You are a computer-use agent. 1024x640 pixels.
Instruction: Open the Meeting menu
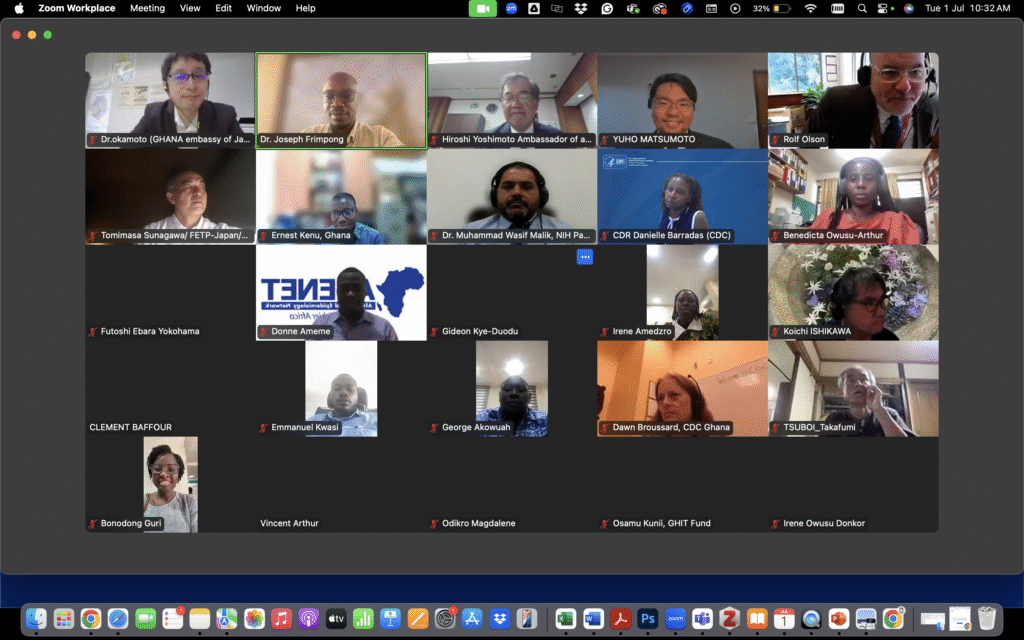147,8
